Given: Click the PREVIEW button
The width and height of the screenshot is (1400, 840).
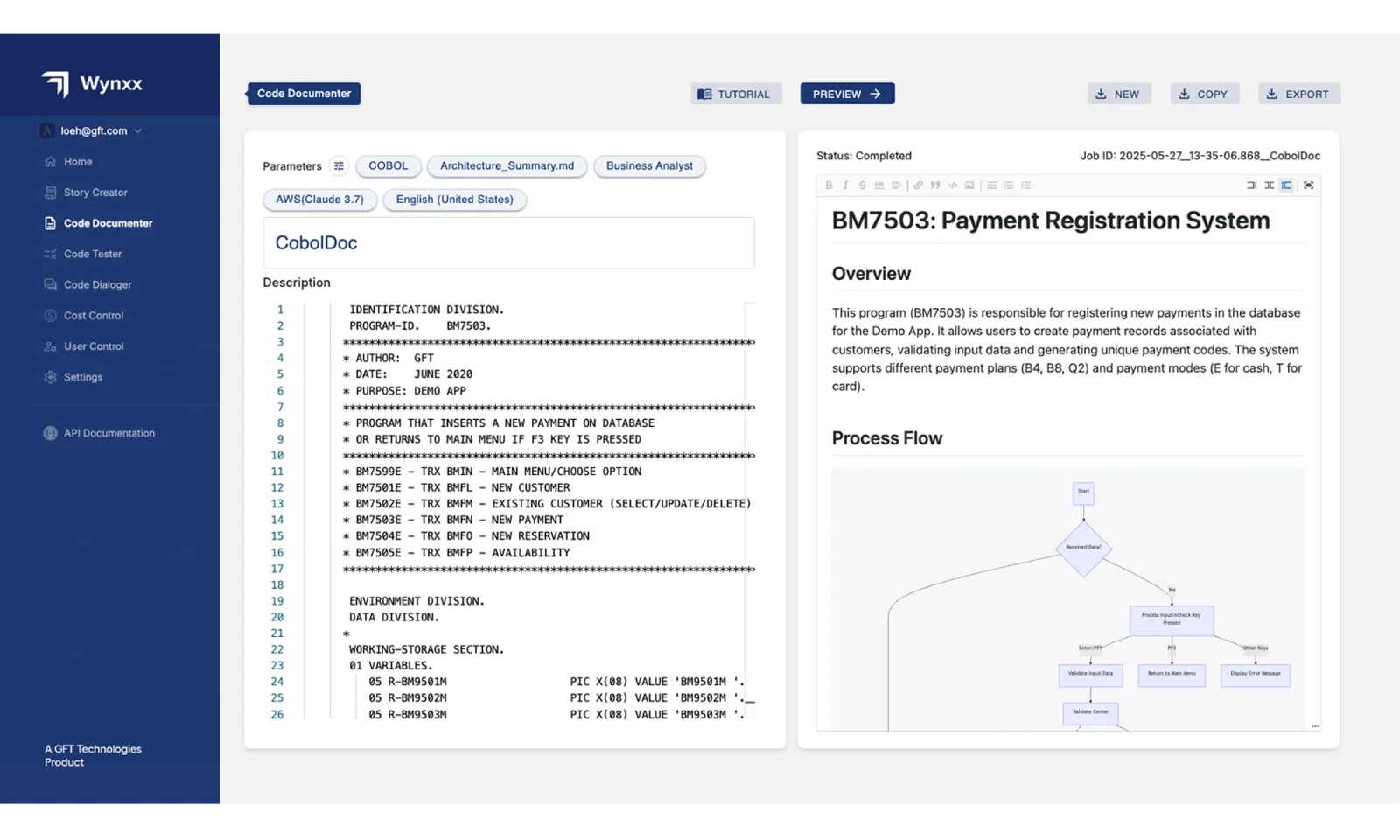Looking at the screenshot, I should pyautogui.click(x=846, y=94).
